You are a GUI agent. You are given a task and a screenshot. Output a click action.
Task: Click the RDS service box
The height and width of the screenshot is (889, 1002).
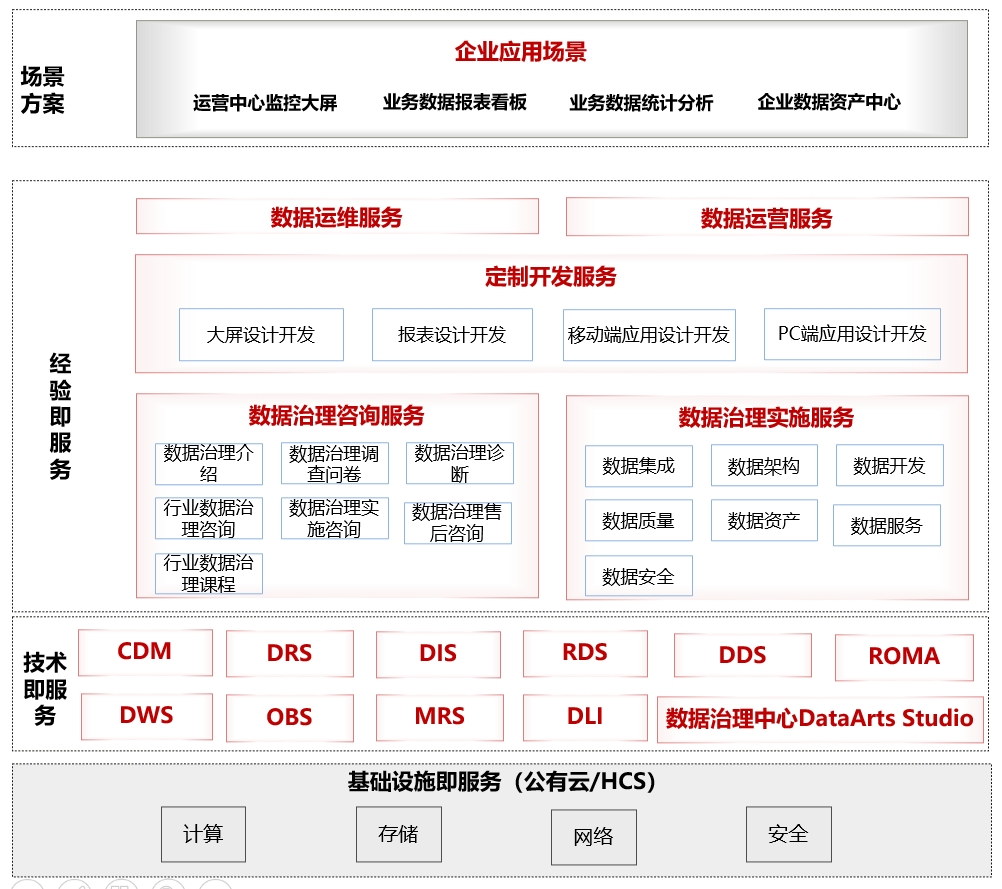[x=585, y=653]
